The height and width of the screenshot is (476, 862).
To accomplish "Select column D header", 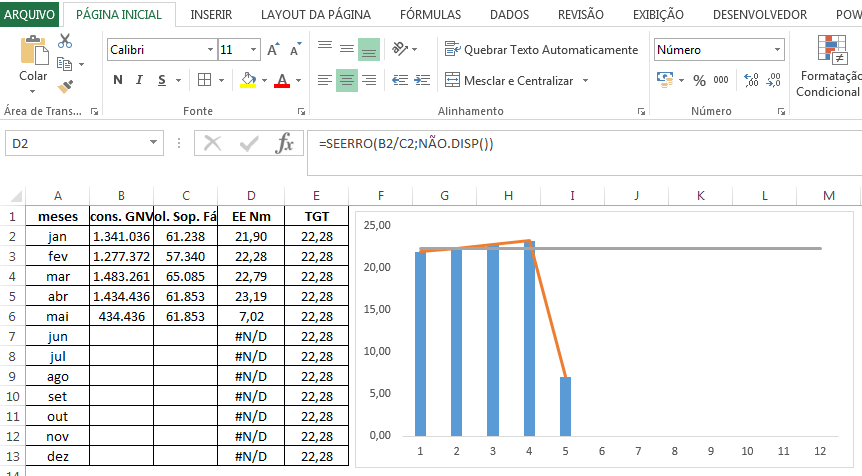I will pyautogui.click(x=251, y=196).
